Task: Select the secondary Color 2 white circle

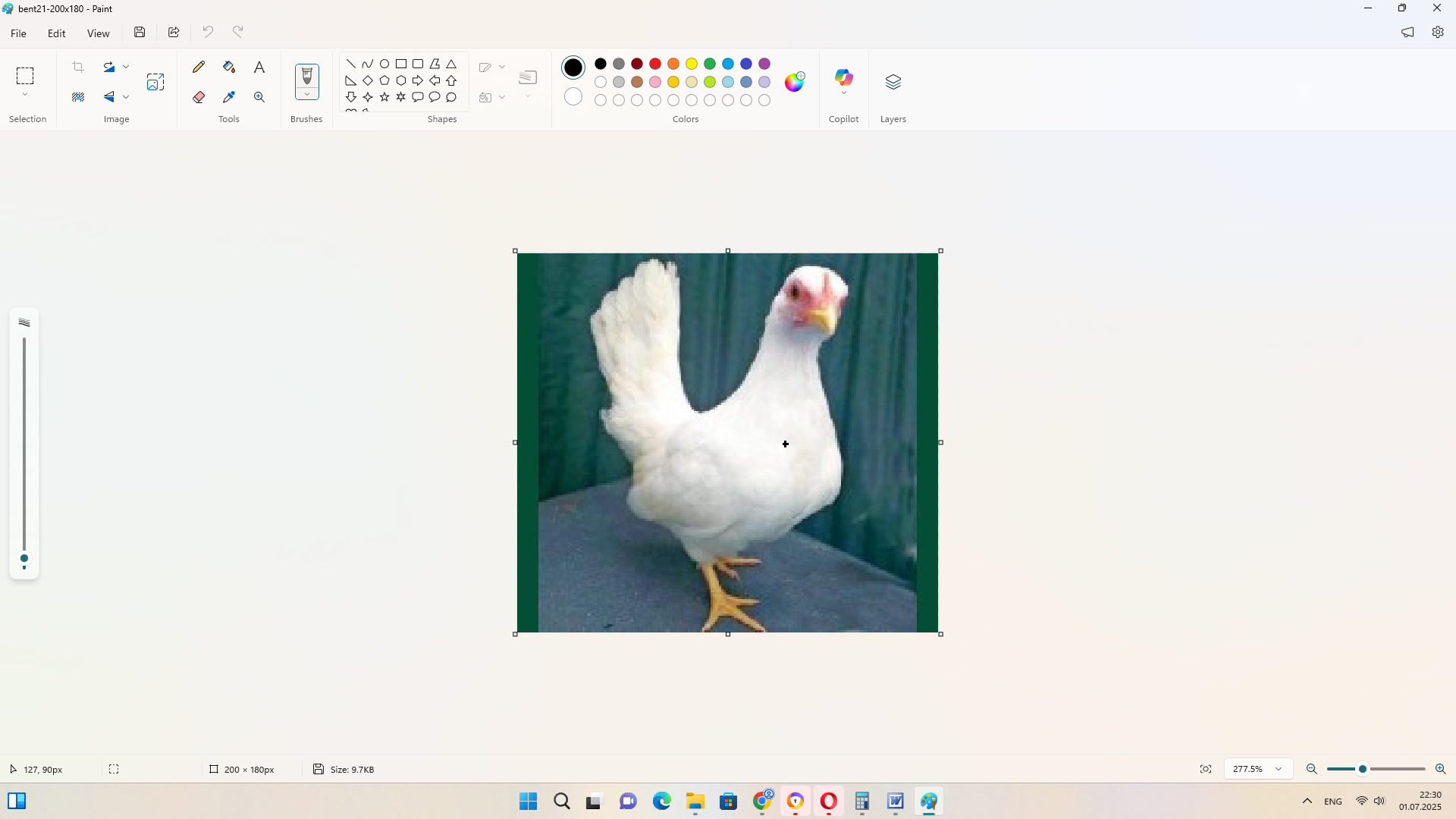Action: (x=573, y=96)
